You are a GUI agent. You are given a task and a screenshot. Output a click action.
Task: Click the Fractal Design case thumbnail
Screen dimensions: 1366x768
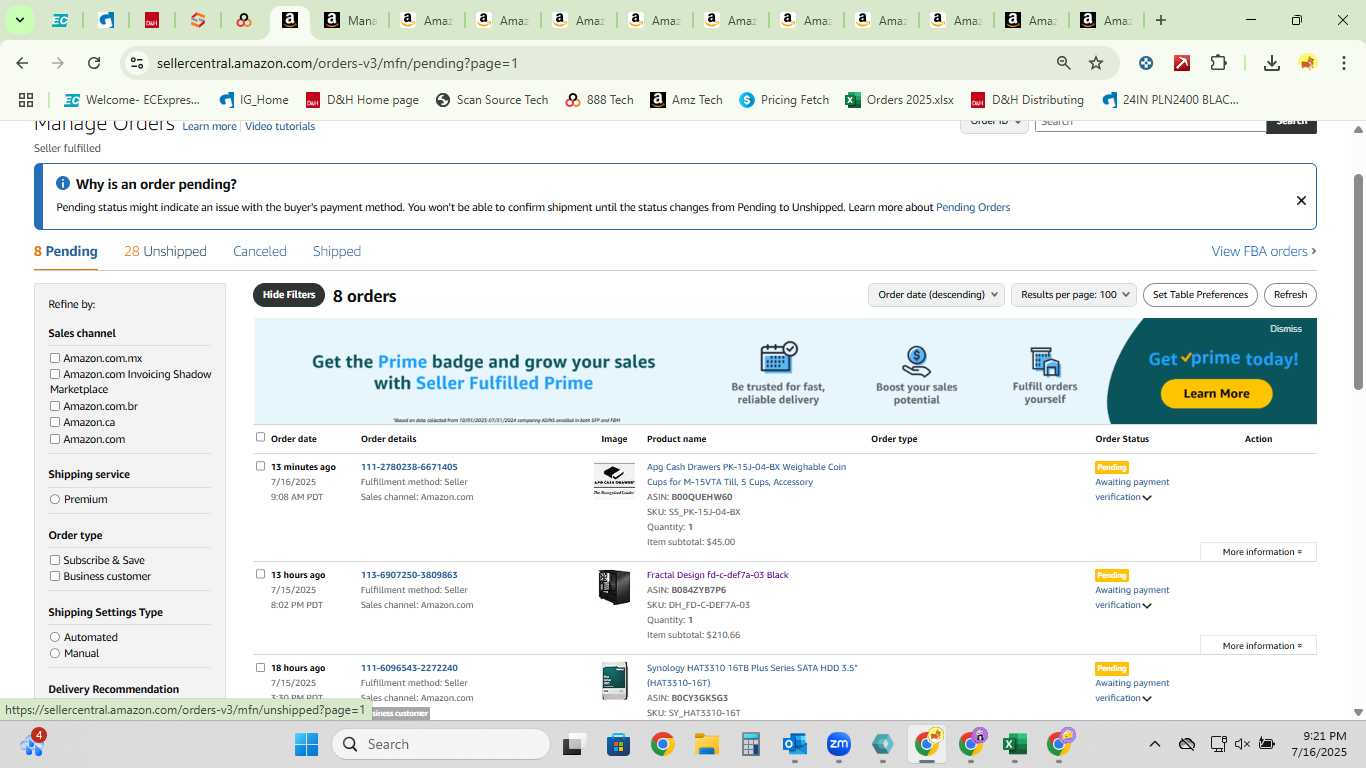[614, 587]
